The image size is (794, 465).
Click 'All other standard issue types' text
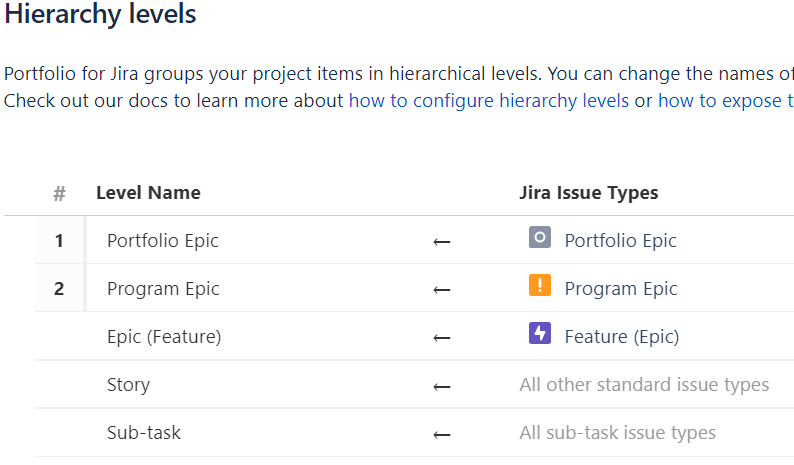[x=644, y=385]
